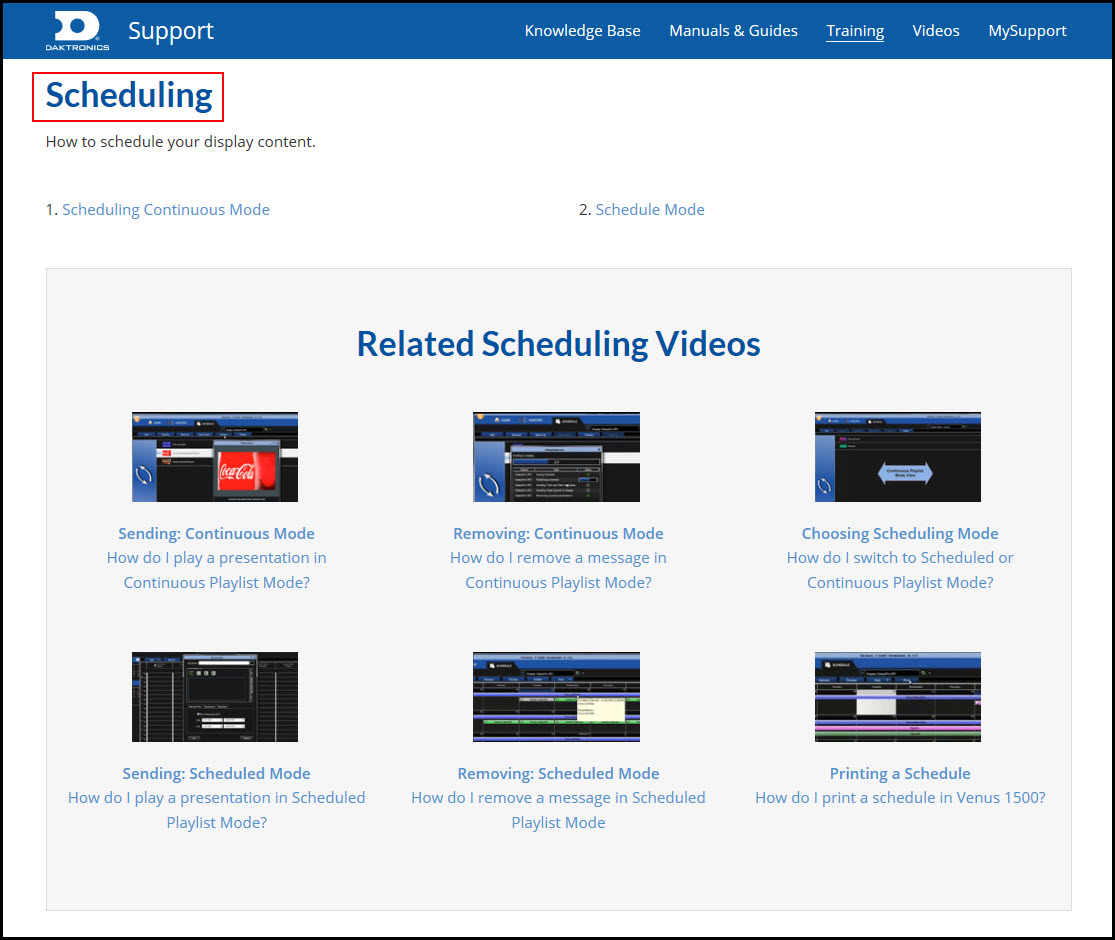1115x940 pixels.
Task: Open the Schedule Mode link
Action: click(x=650, y=209)
